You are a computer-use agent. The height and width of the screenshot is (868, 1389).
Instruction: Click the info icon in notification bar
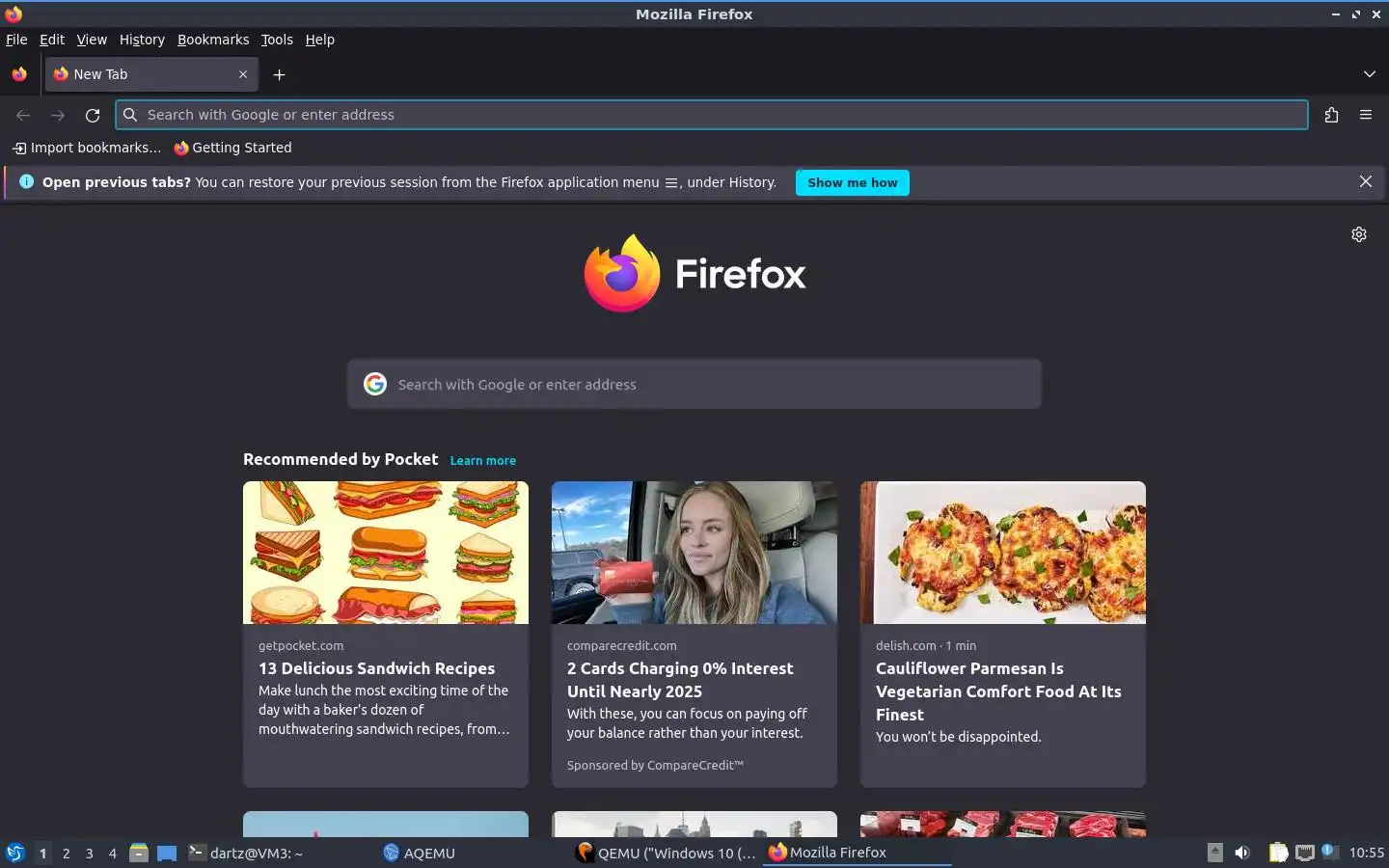tap(26, 181)
